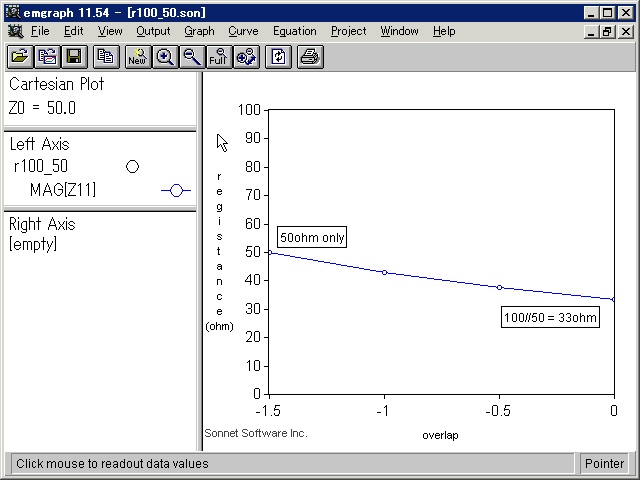Screen dimensions: 640x480
Task: Open the View menu
Action: click(110, 31)
